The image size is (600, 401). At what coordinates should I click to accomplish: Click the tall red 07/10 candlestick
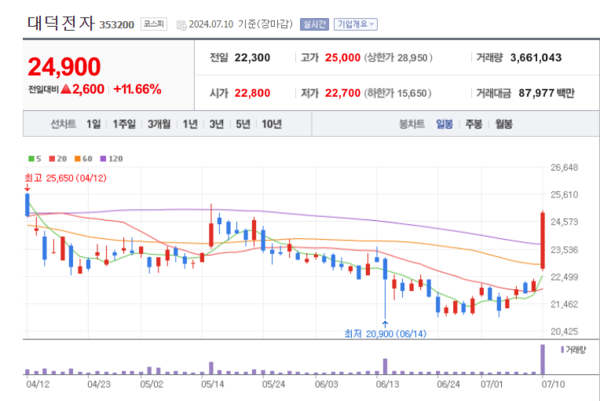pyautogui.click(x=543, y=240)
